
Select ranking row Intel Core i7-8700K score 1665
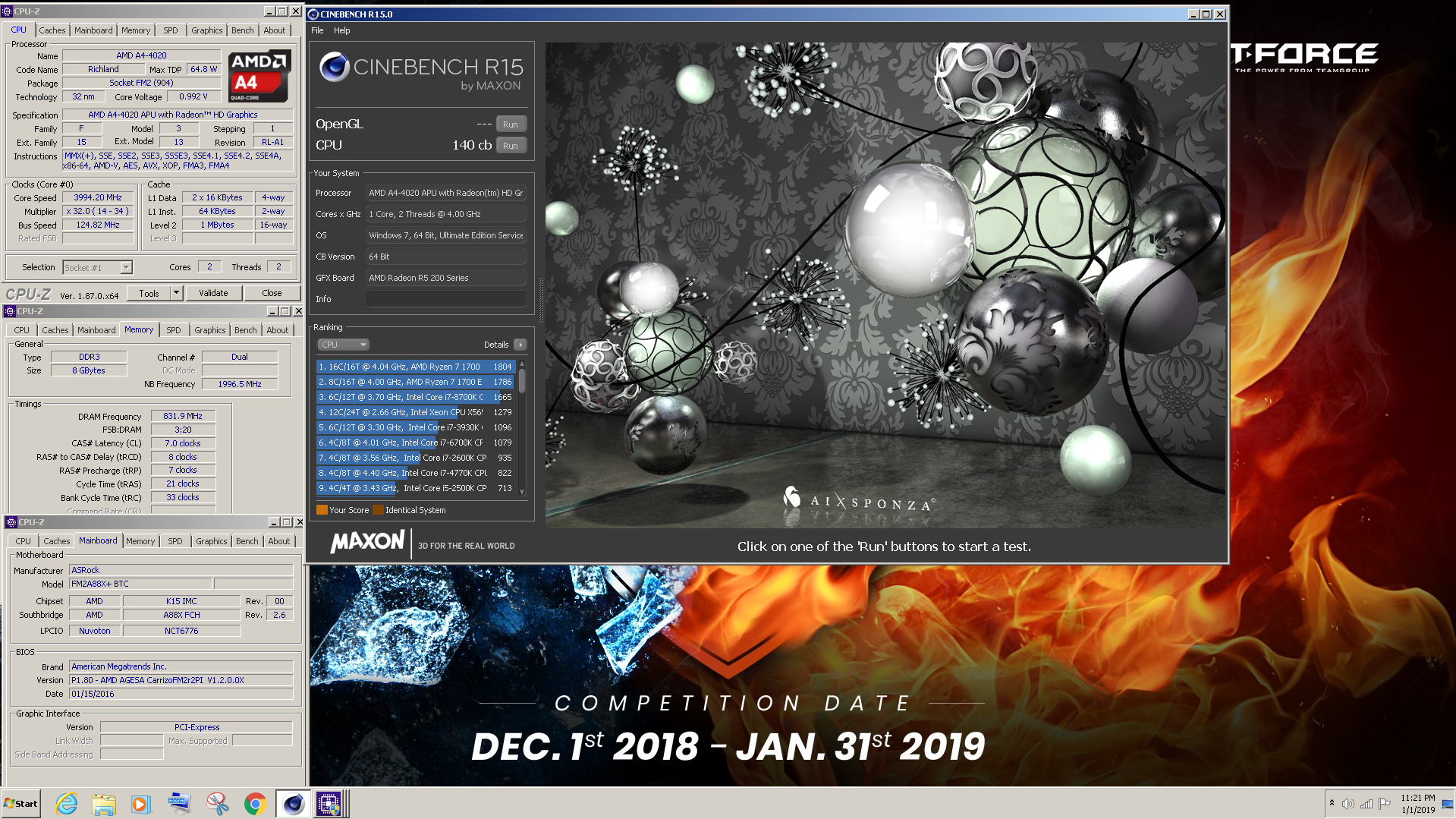coord(416,397)
